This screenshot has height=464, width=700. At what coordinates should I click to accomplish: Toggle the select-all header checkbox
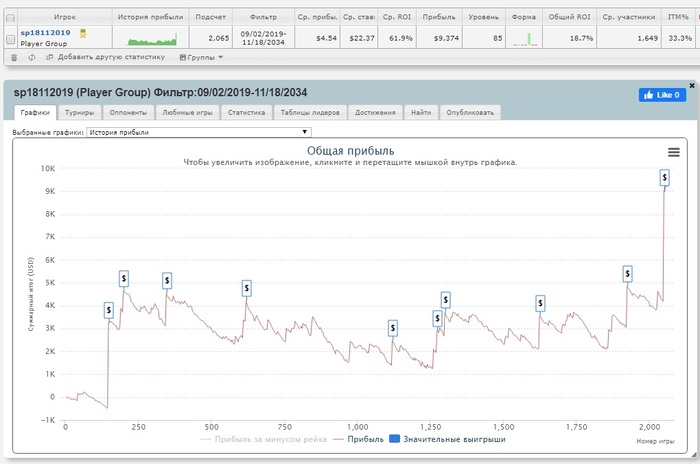[10, 17]
